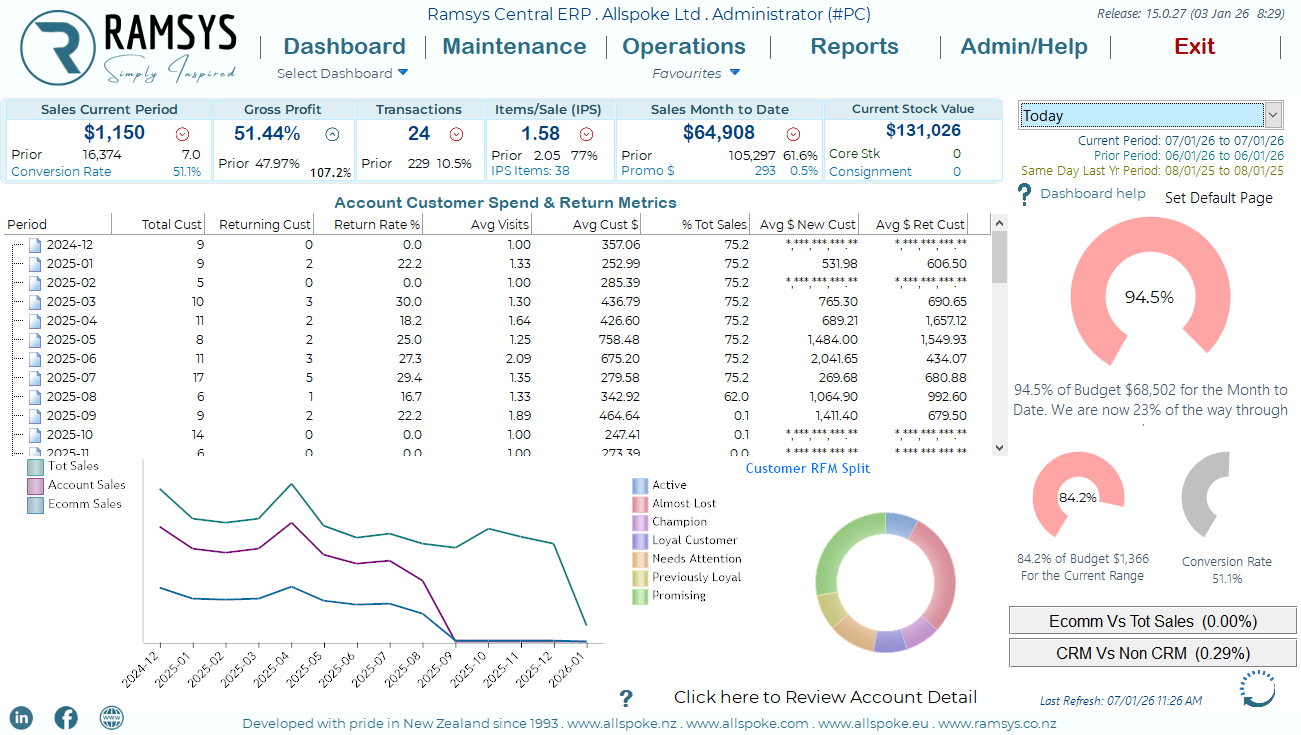Click the Ecomm Vs Tot Sales button

click(1152, 621)
